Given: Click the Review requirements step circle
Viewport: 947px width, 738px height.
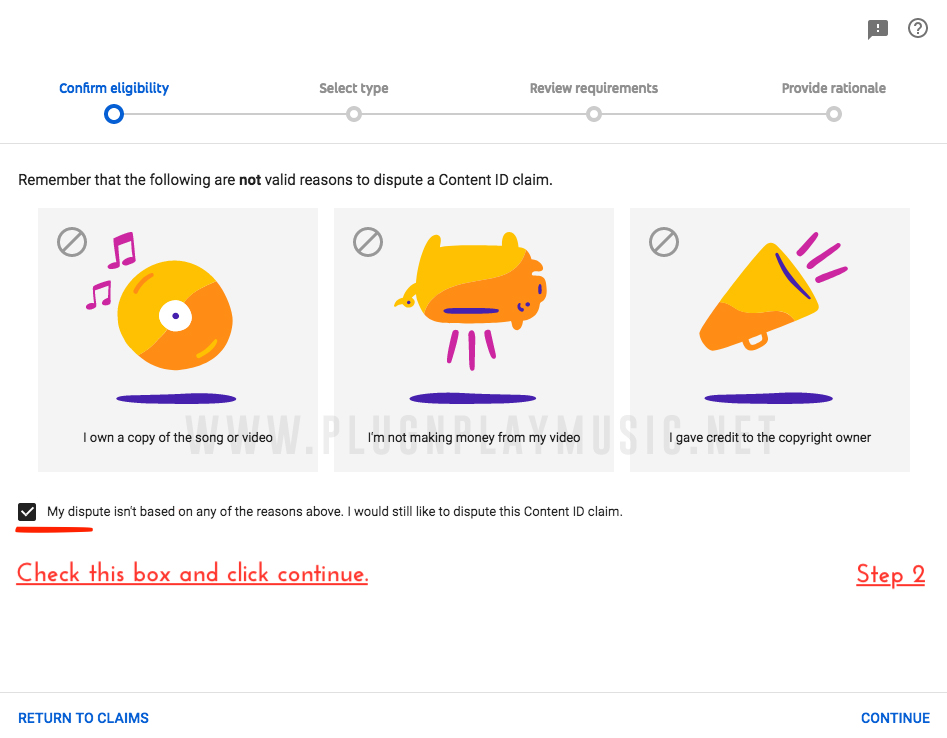Looking at the screenshot, I should tap(594, 114).
